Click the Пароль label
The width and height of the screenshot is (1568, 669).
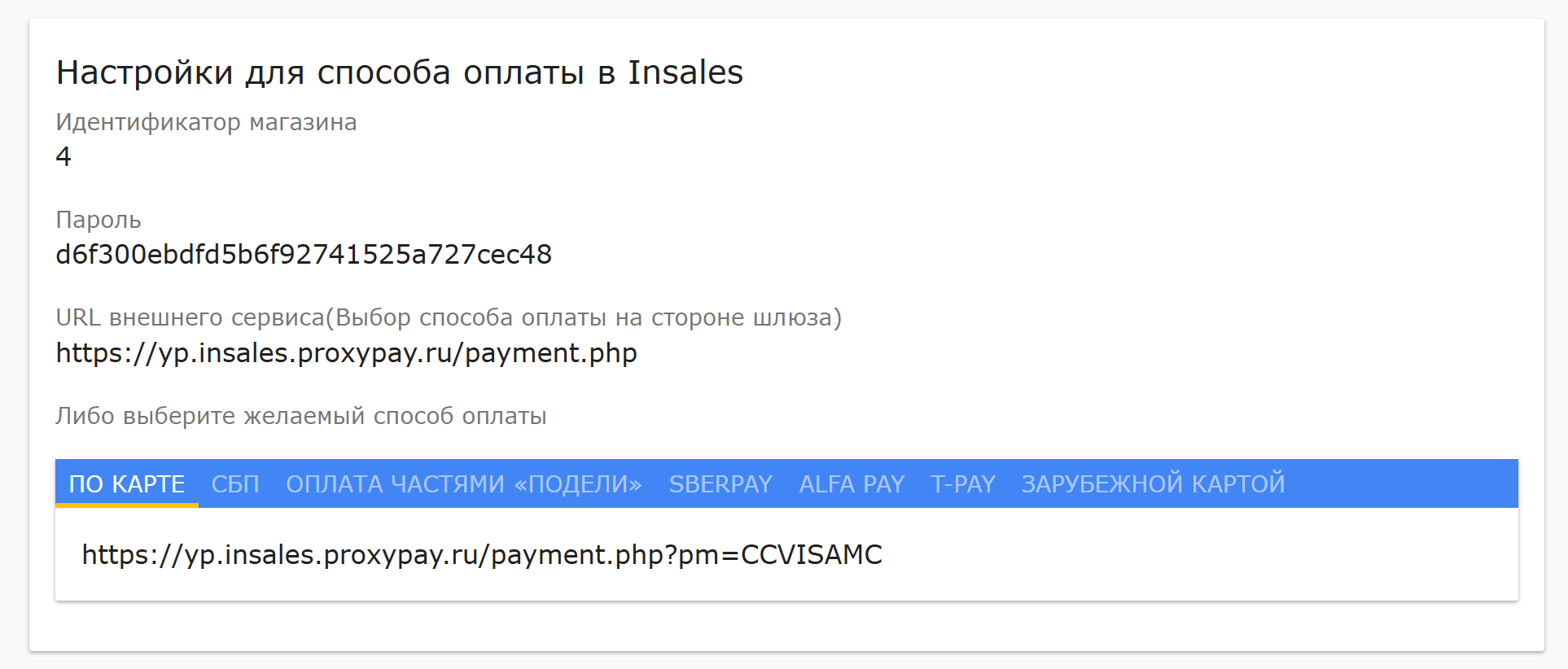pyautogui.click(x=99, y=220)
